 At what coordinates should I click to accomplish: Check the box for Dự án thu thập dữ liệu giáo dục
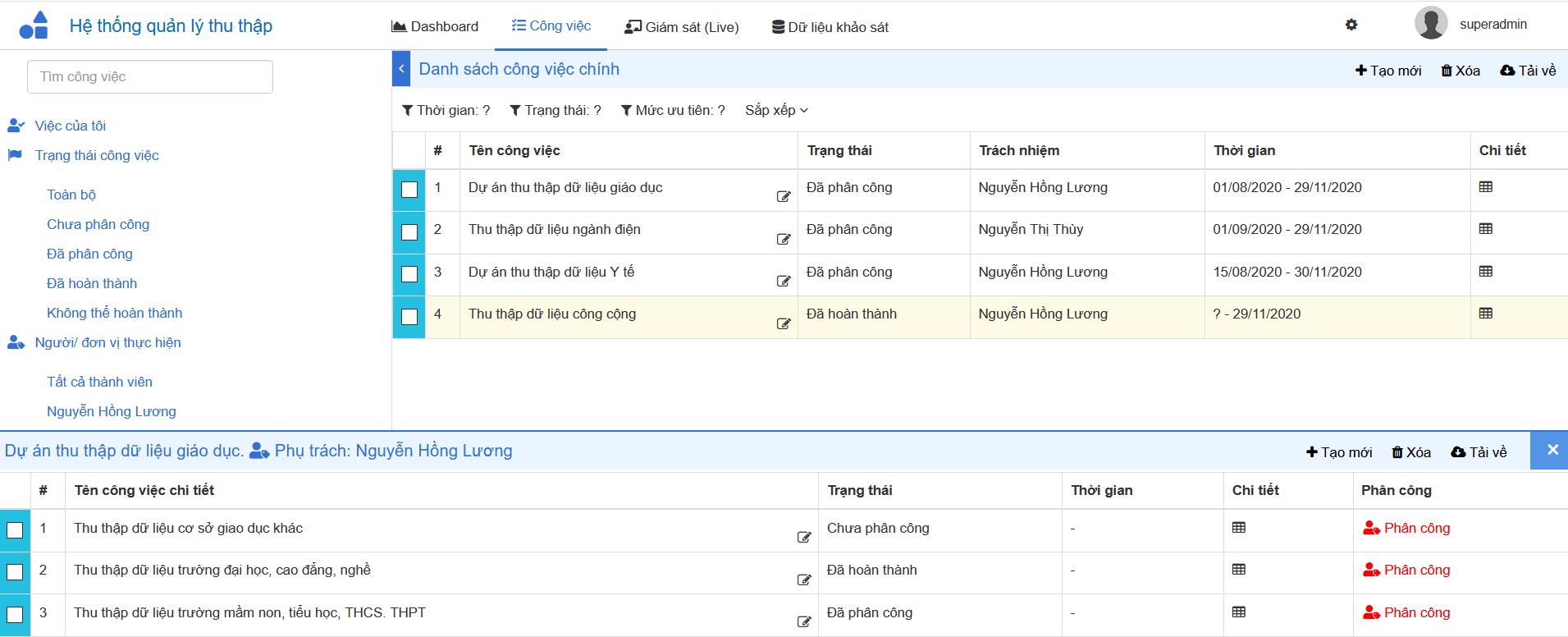coord(409,190)
